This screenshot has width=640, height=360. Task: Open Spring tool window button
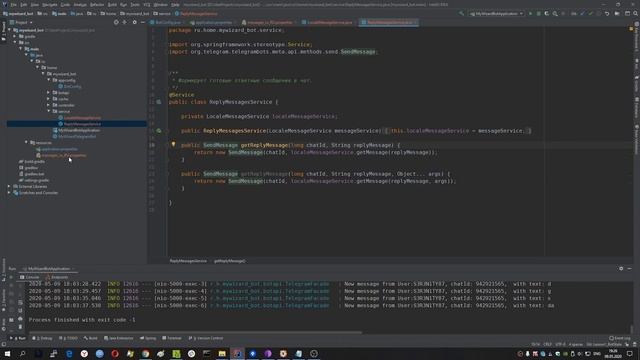click(149, 338)
